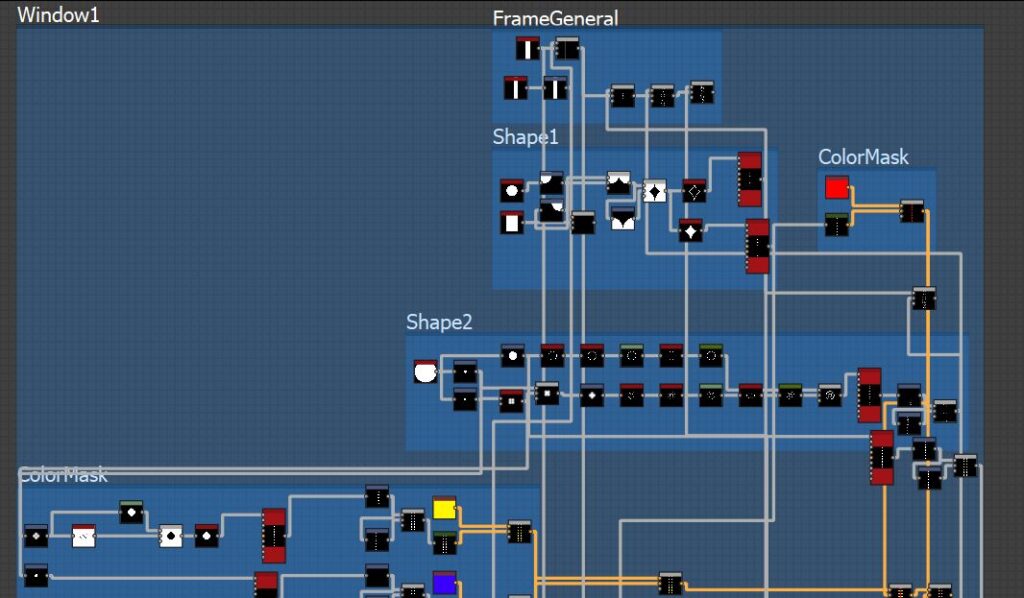Select the blue uniform color node
This screenshot has height=598, width=1024.
pos(444,582)
